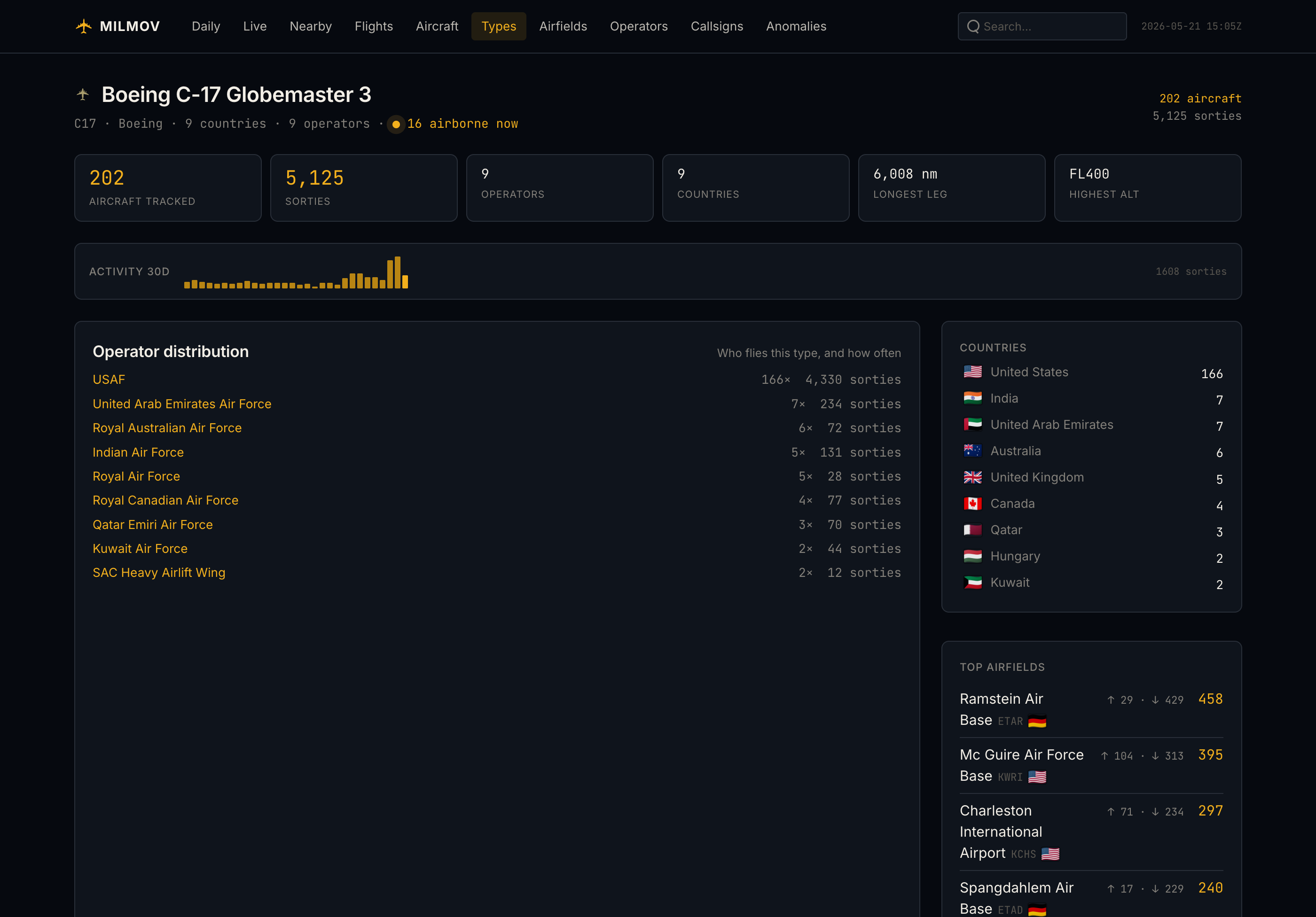Select the Aircraft tab

point(437,26)
